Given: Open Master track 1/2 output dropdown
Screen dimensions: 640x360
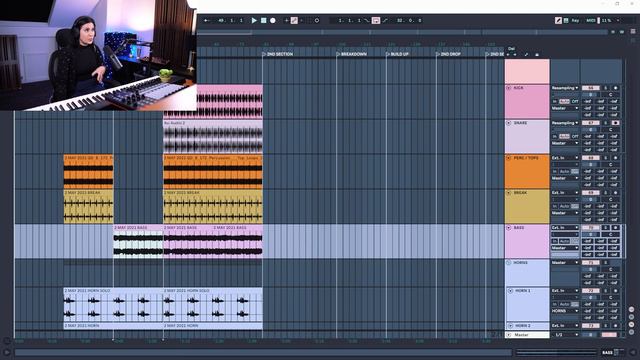Looking at the screenshot, I should tap(565, 335).
